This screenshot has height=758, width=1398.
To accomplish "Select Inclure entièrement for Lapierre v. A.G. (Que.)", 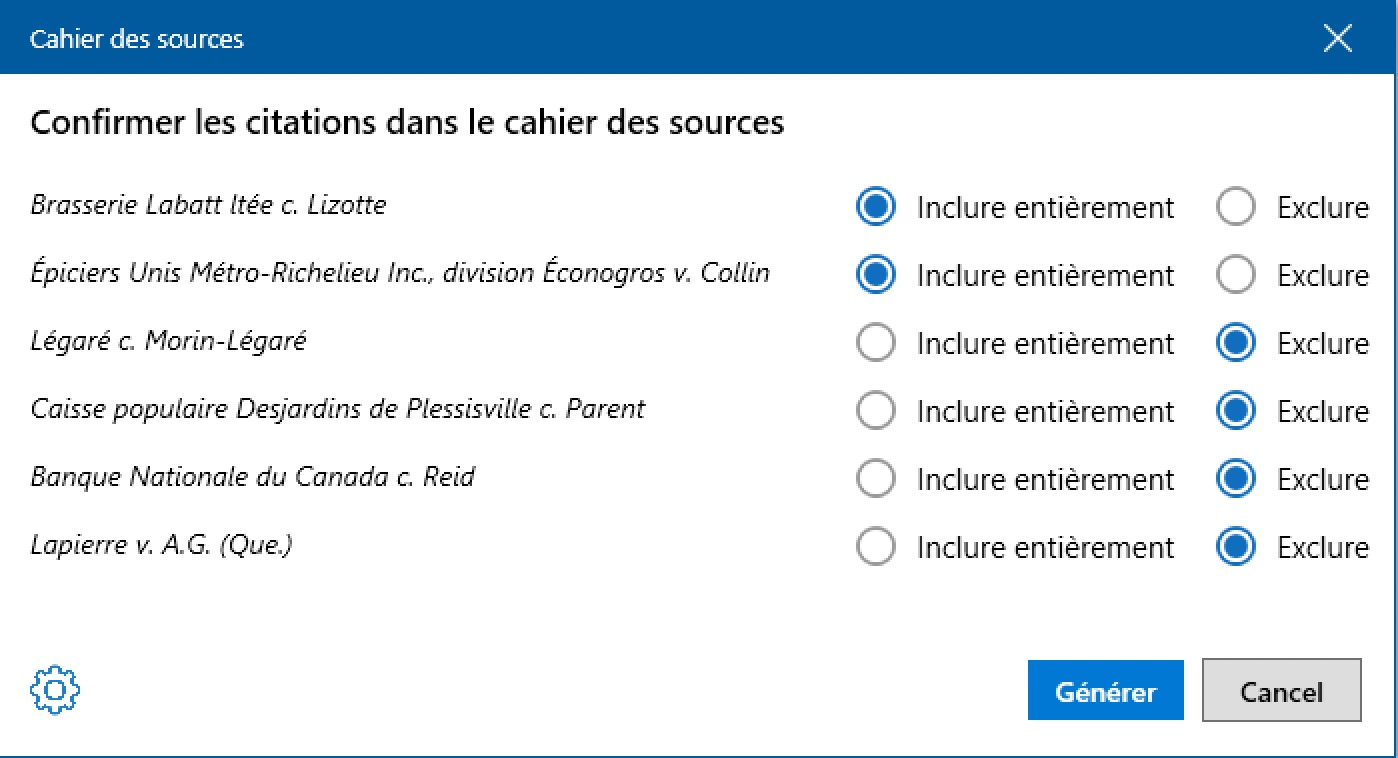I will coord(876,547).
